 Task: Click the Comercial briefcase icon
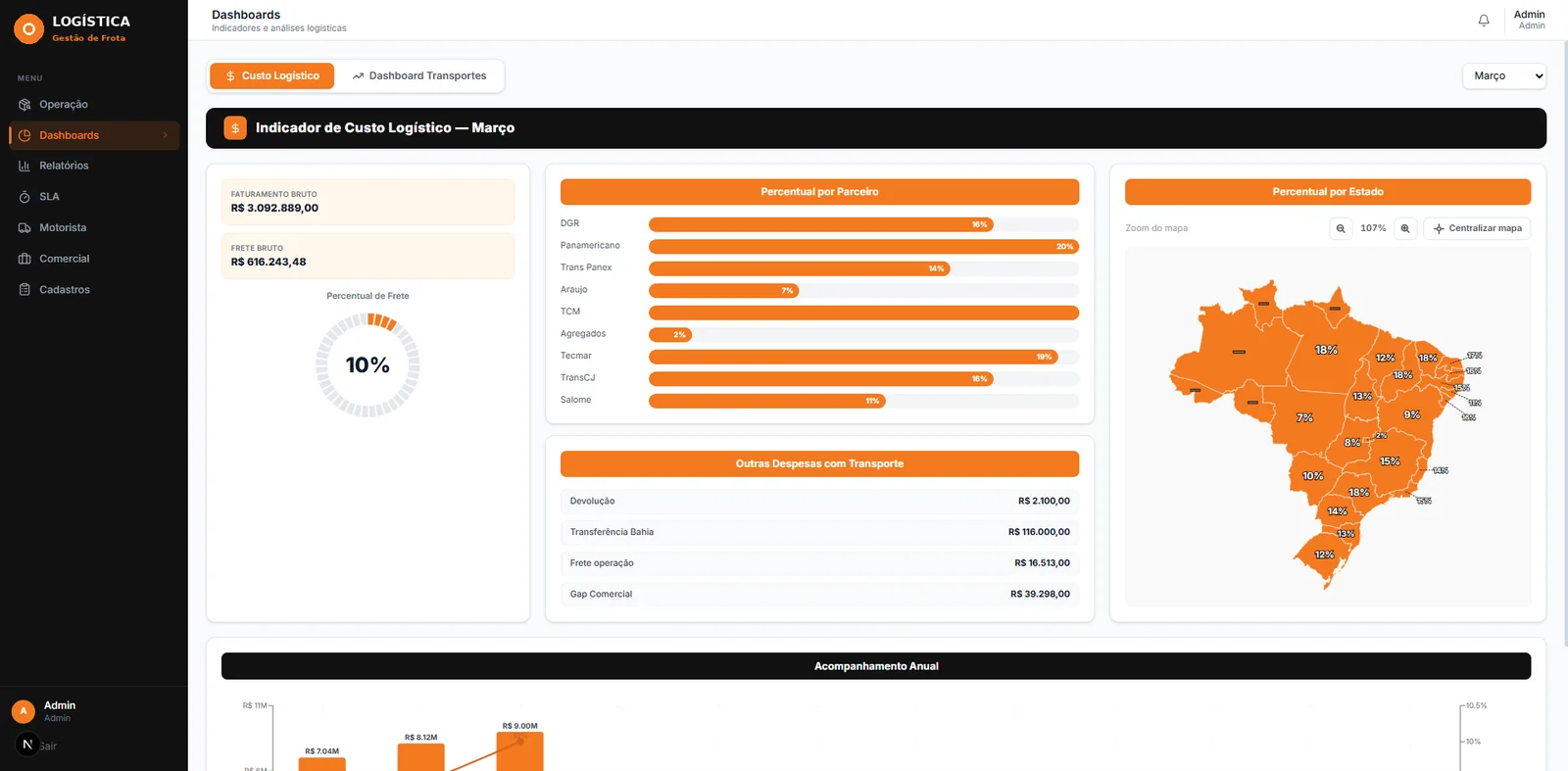24,259
